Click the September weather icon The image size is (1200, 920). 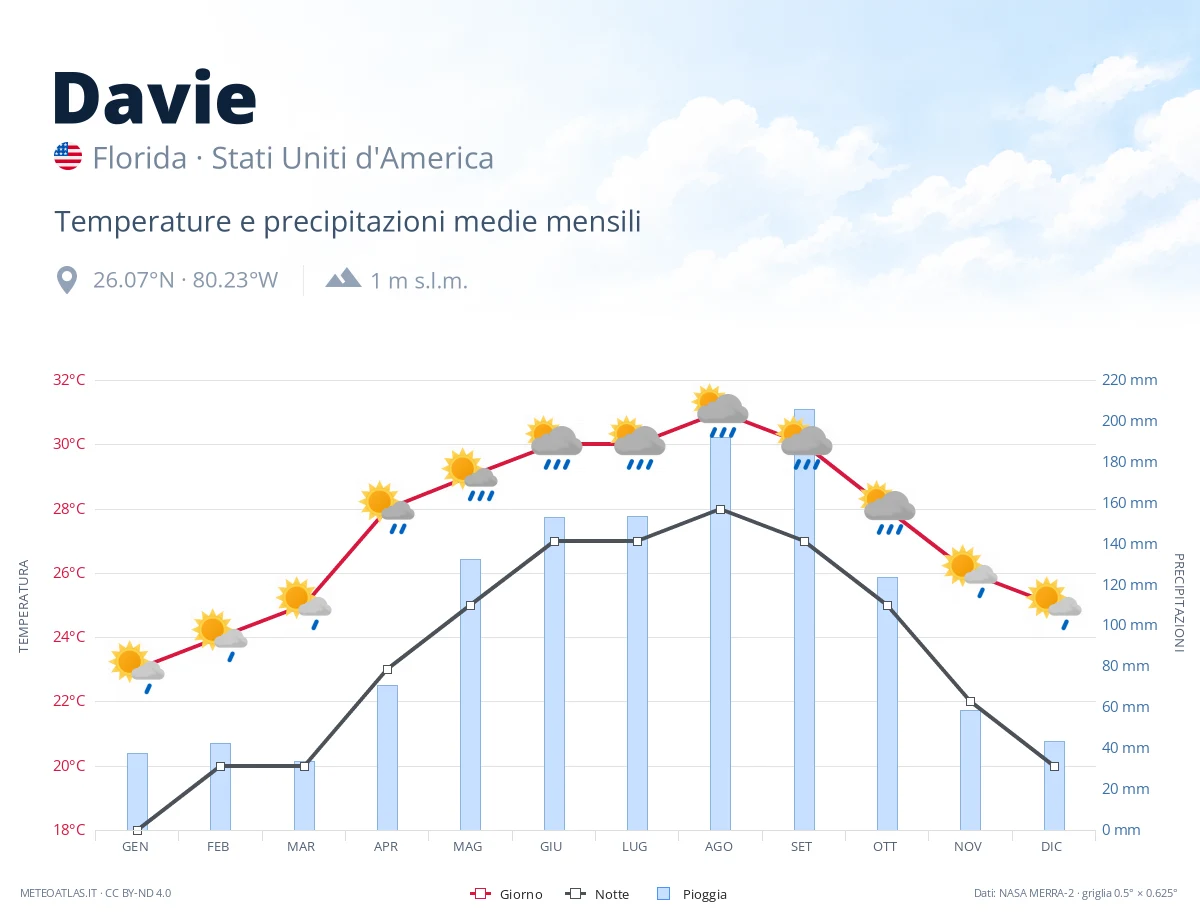[804, 442]
